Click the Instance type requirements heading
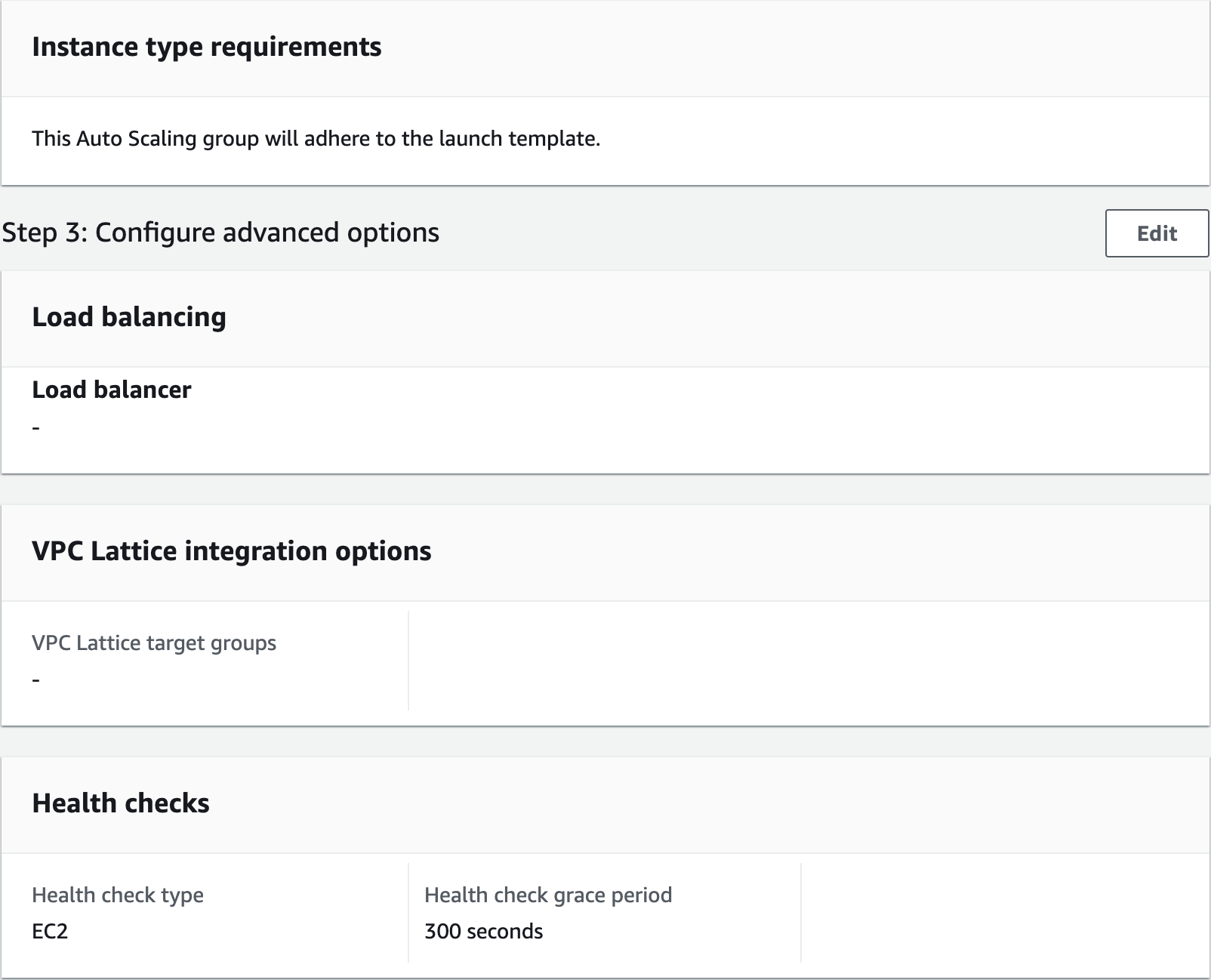 coord(206,47)
